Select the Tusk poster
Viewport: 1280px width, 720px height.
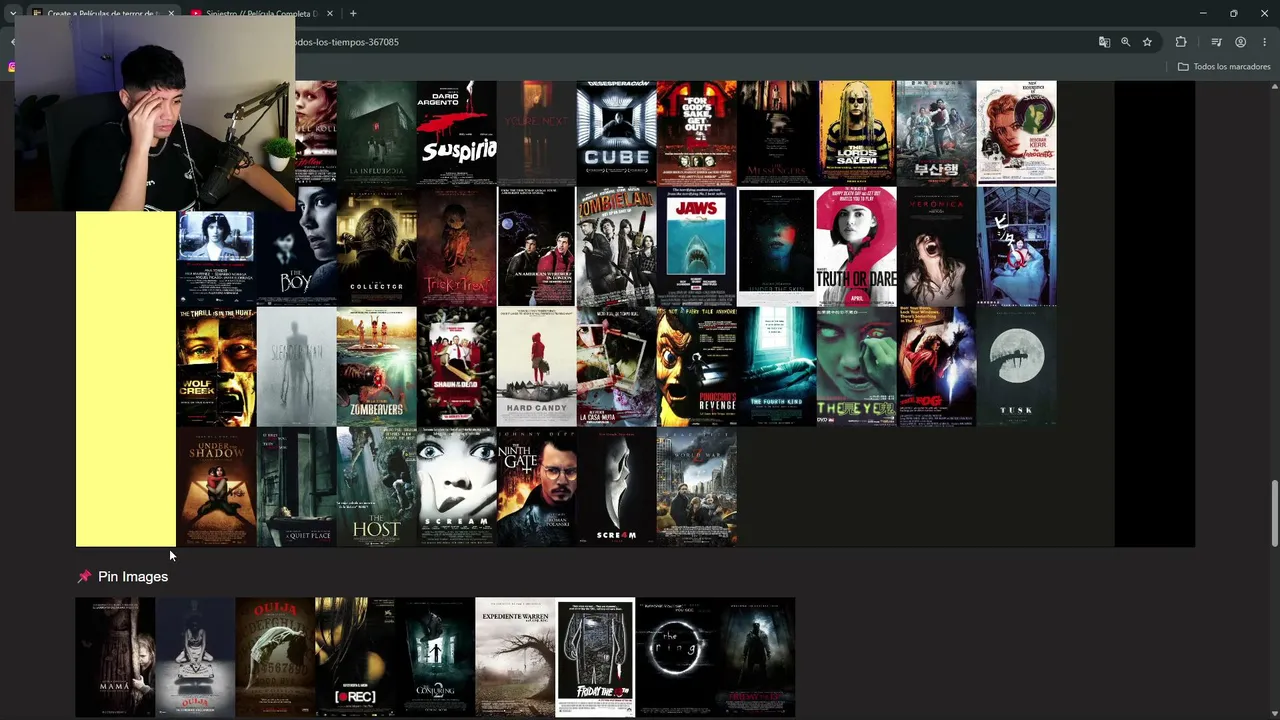[x=1016, y=367]
